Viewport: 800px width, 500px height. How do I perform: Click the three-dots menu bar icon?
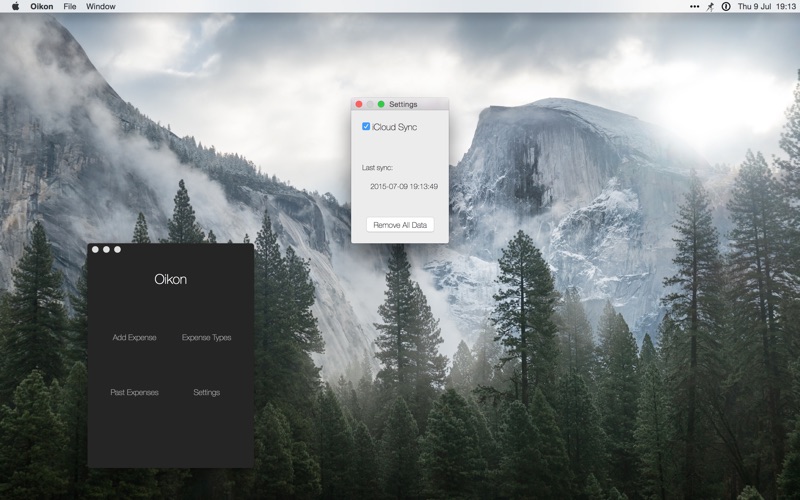coord(694,7)
